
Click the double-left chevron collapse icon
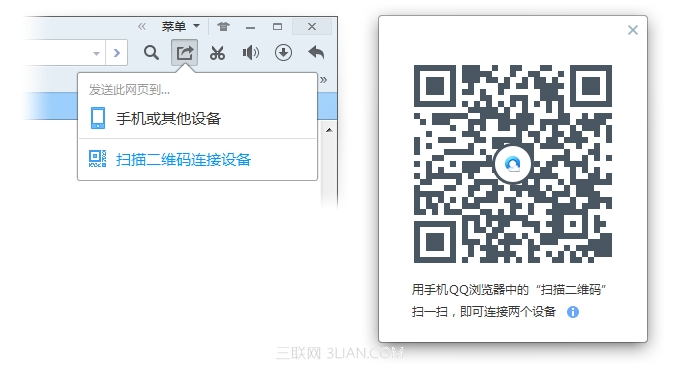pos(142,26)
